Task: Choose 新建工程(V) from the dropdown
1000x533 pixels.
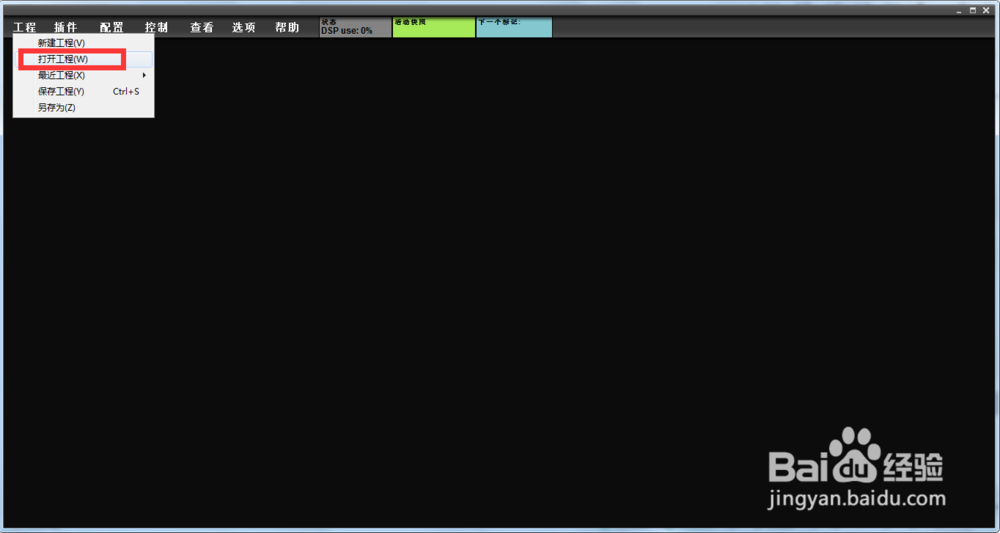Action: tap(84, 43)
